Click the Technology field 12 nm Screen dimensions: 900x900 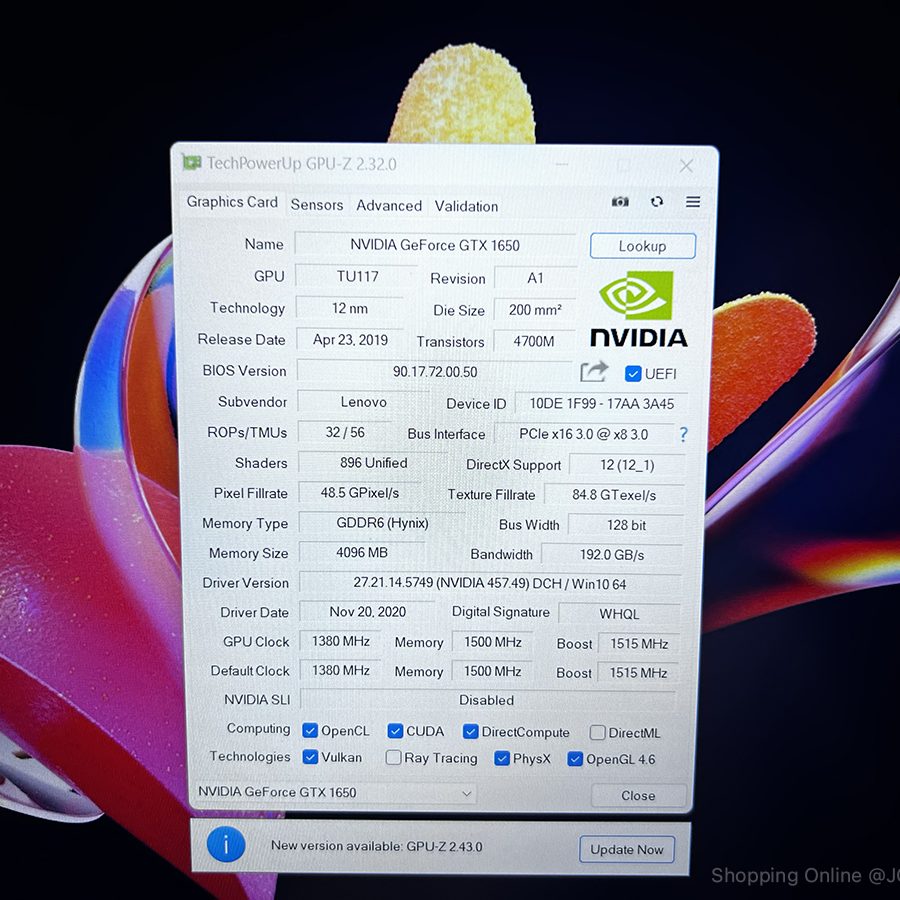point(350,308)
